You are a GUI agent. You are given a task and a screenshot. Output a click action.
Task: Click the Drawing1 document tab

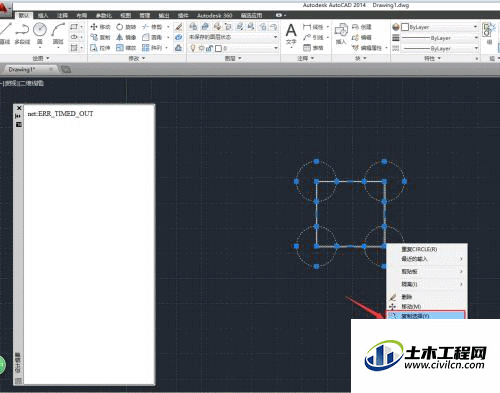click(x=22, y=69)
